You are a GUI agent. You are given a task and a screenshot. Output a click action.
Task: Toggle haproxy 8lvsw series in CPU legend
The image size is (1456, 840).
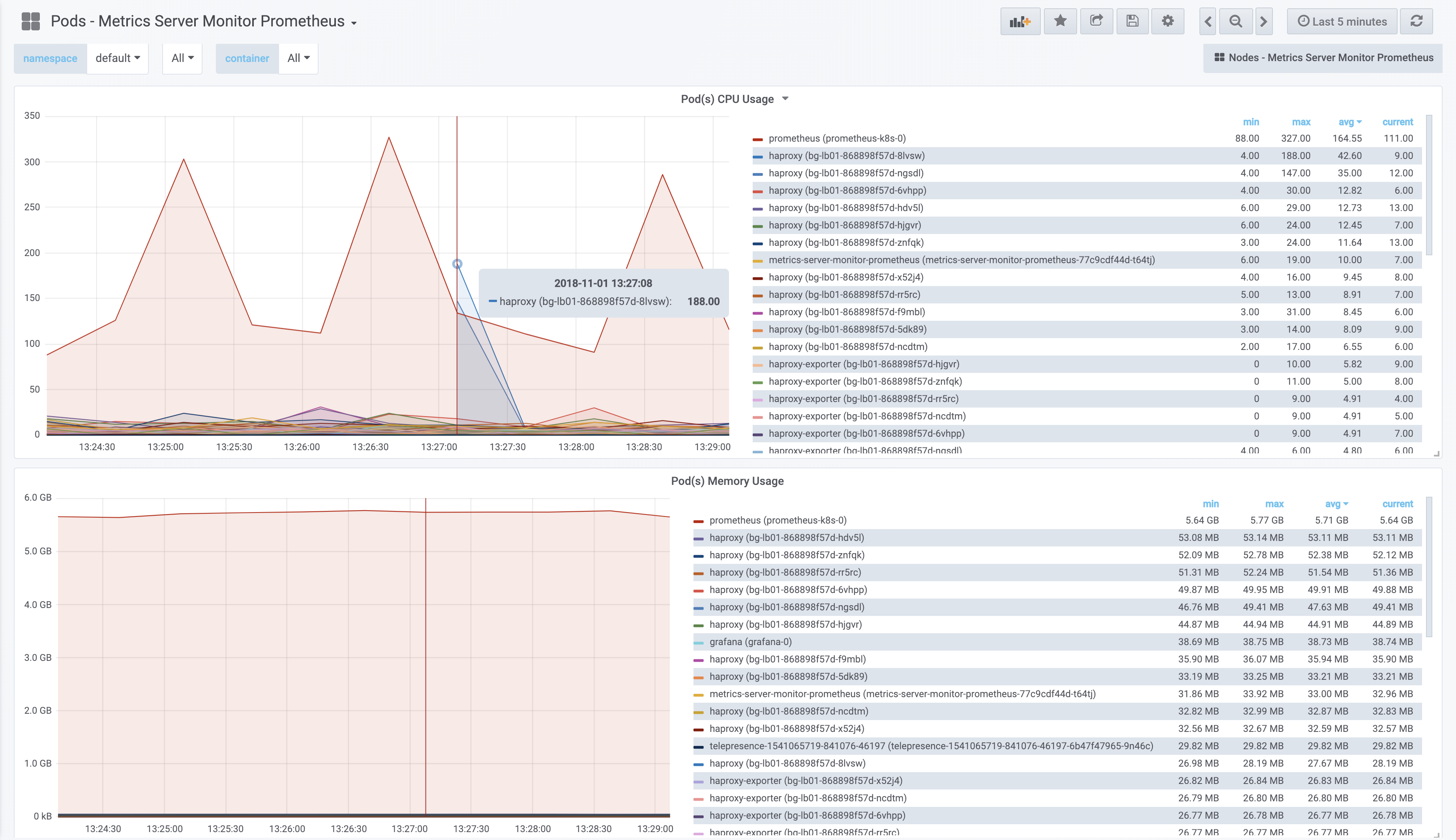pos(846,156)
